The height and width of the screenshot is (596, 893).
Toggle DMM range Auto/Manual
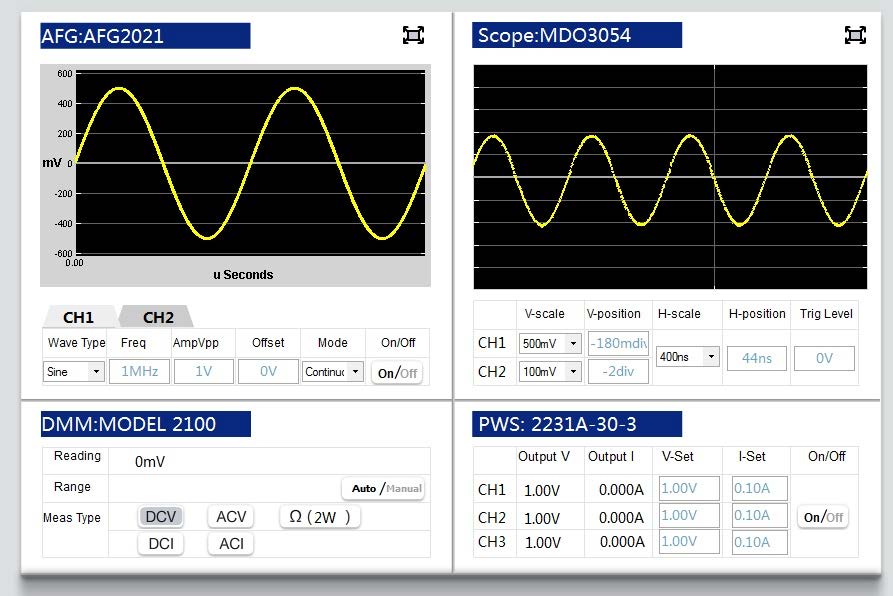(x=385, y=489)
